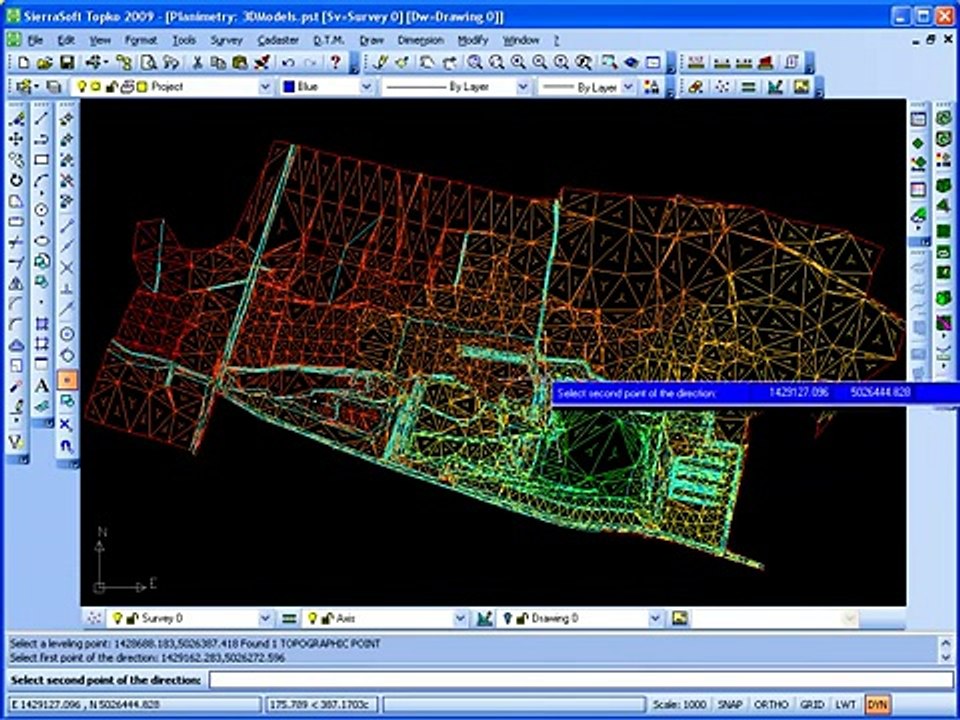Click the Select second point dynamic prompt

637,393
